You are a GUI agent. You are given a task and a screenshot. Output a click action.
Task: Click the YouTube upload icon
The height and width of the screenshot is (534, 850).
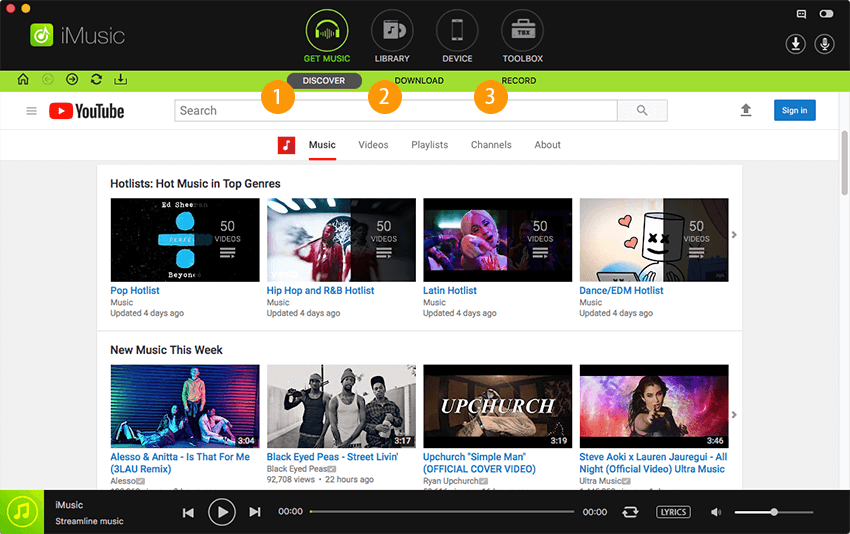point(746,110)
